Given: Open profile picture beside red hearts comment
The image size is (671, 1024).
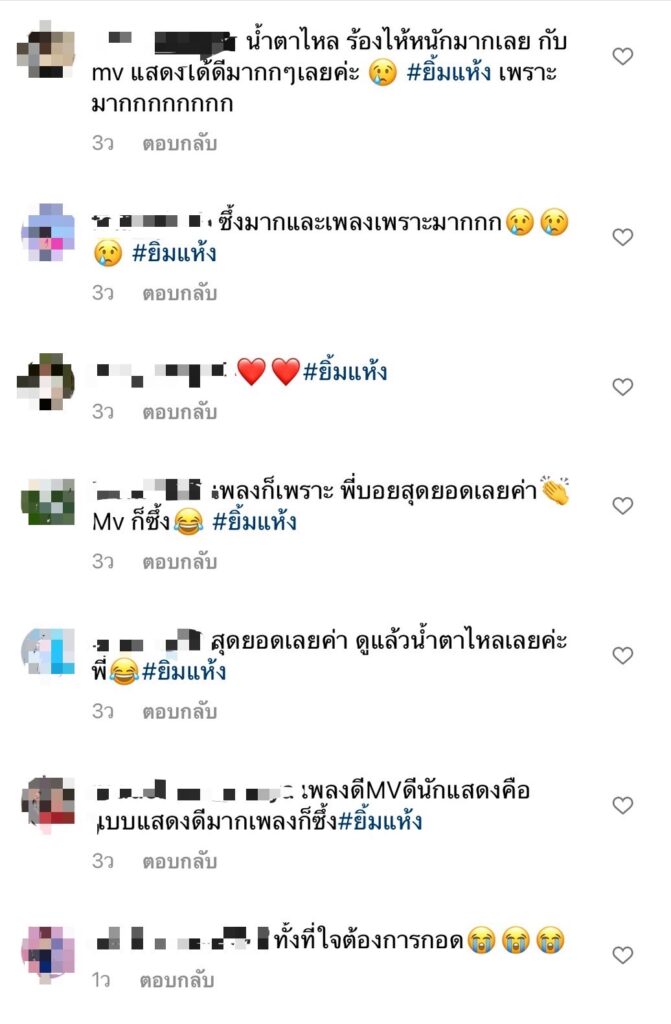Looking at the screenshot, I should (46, 381).
